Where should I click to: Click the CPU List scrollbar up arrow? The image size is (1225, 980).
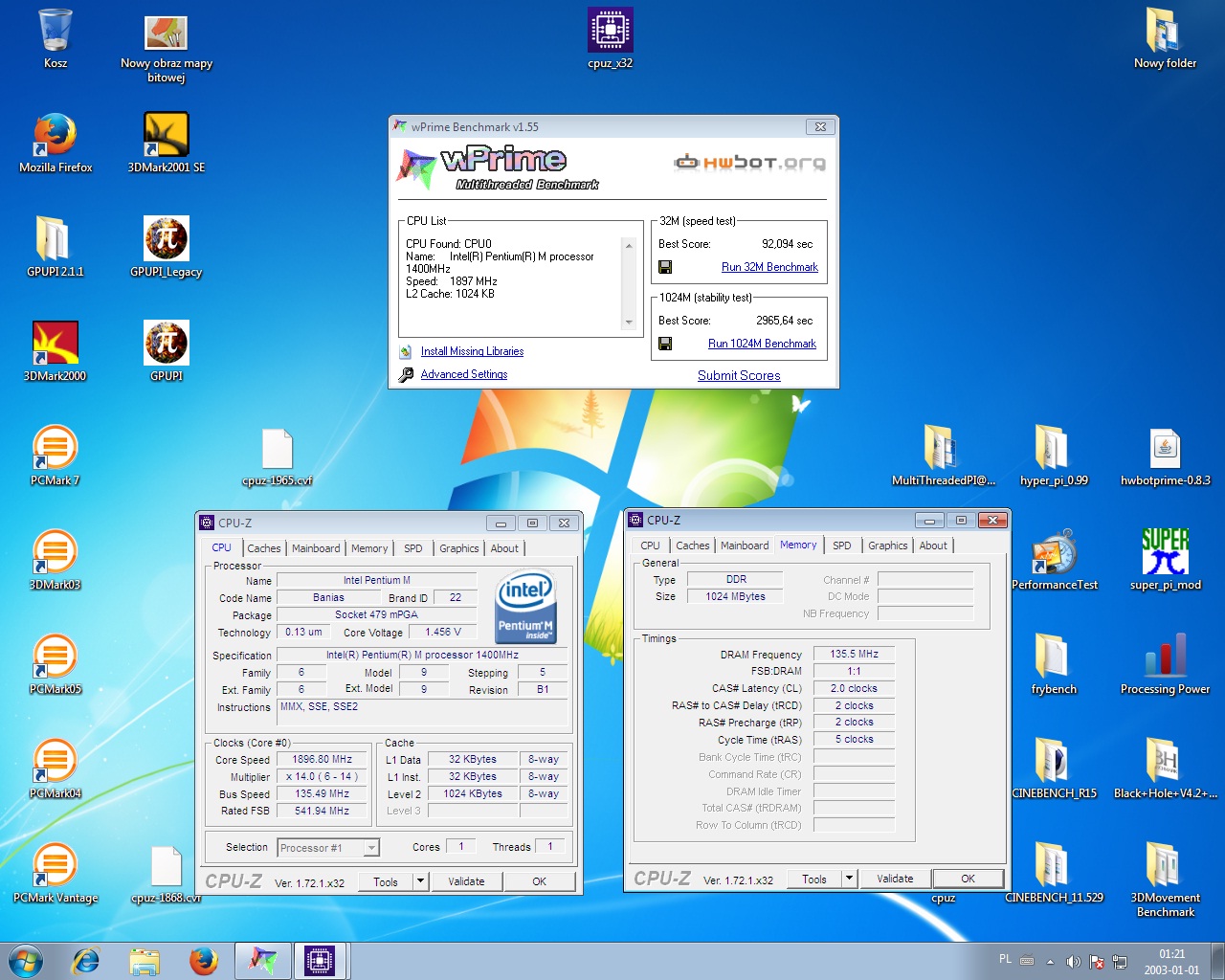click(x=629, y=246)
